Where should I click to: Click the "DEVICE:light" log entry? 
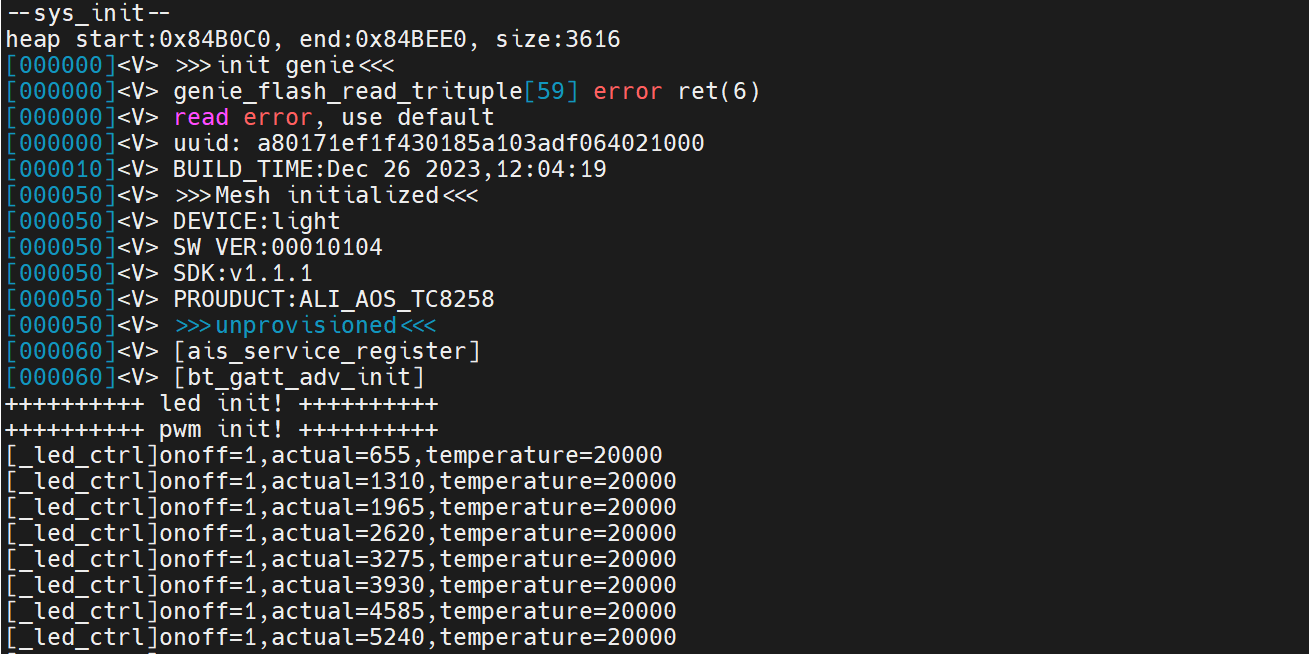(256, 221)
